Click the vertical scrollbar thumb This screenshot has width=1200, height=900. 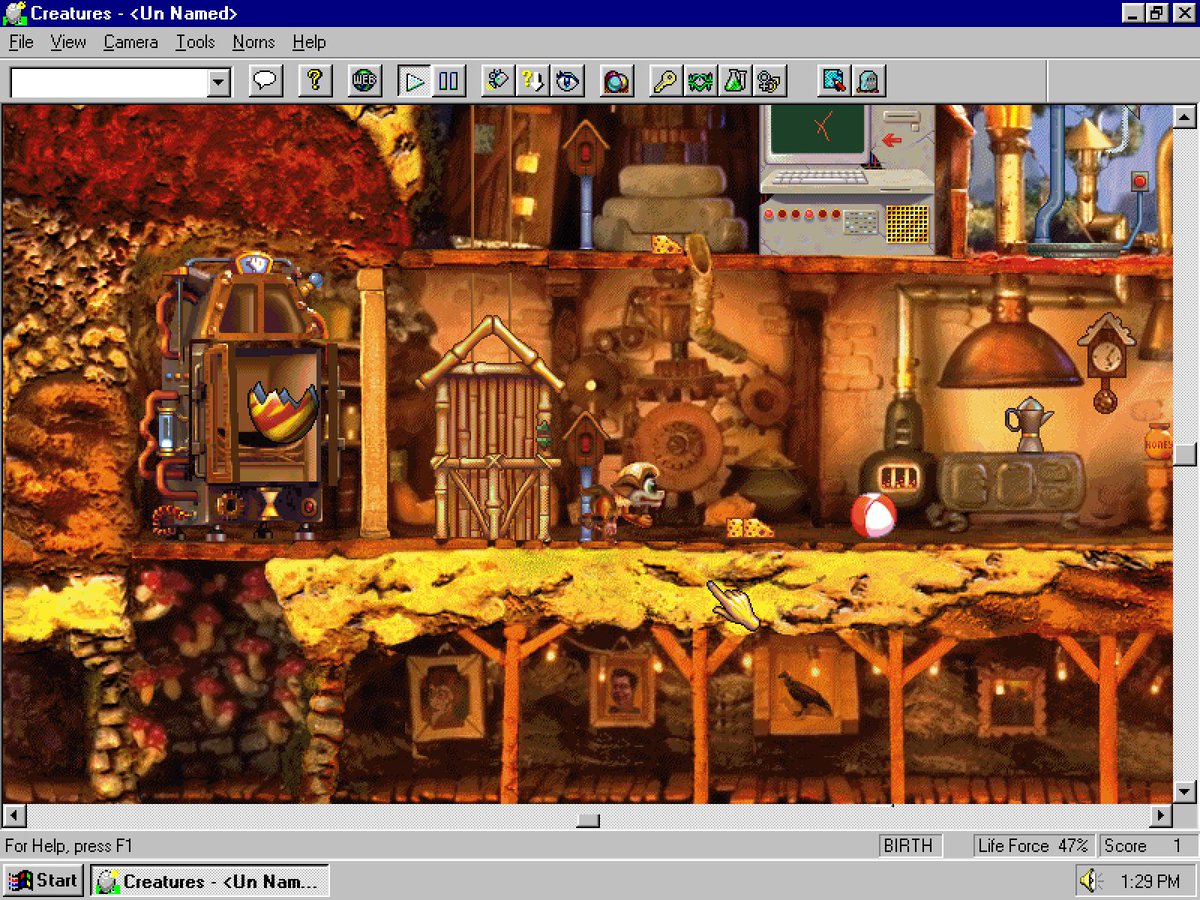point(1186,453)
